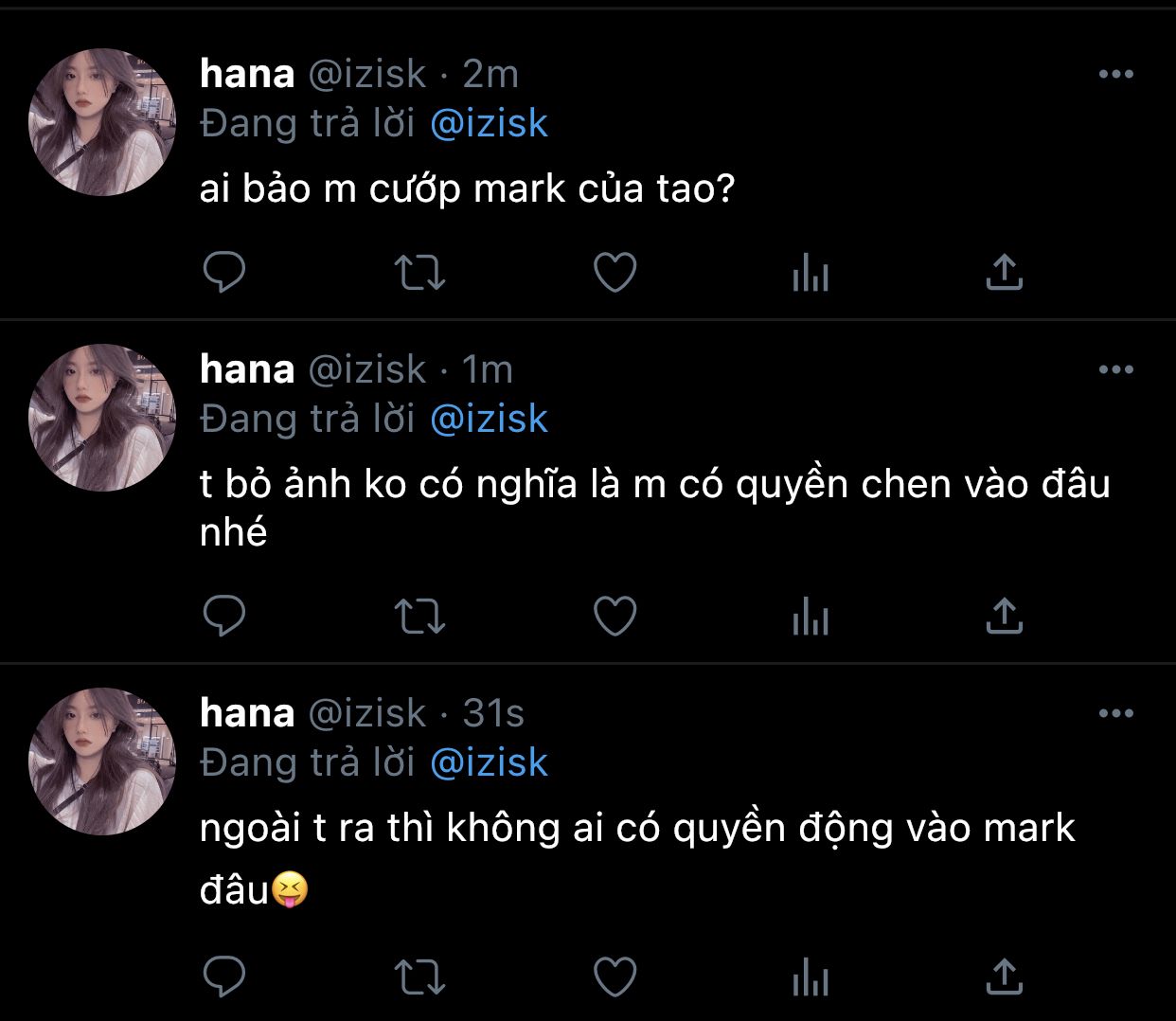The image size is (1176, 1021).
Task: Click the hana display name on the 1m tweet
Action: pos(247,369)
